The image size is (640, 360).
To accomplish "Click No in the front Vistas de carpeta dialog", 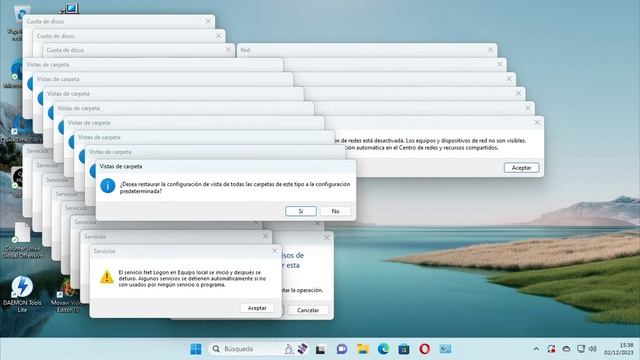I will [336, 211].
